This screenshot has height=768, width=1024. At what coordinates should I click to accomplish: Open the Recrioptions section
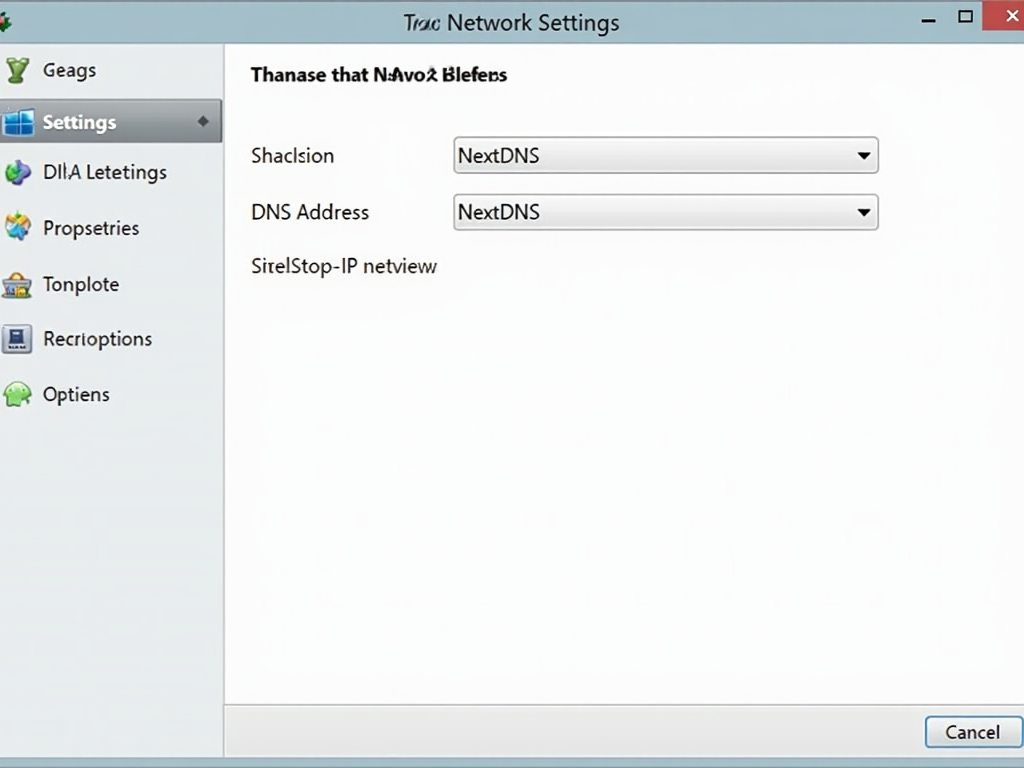111,339
